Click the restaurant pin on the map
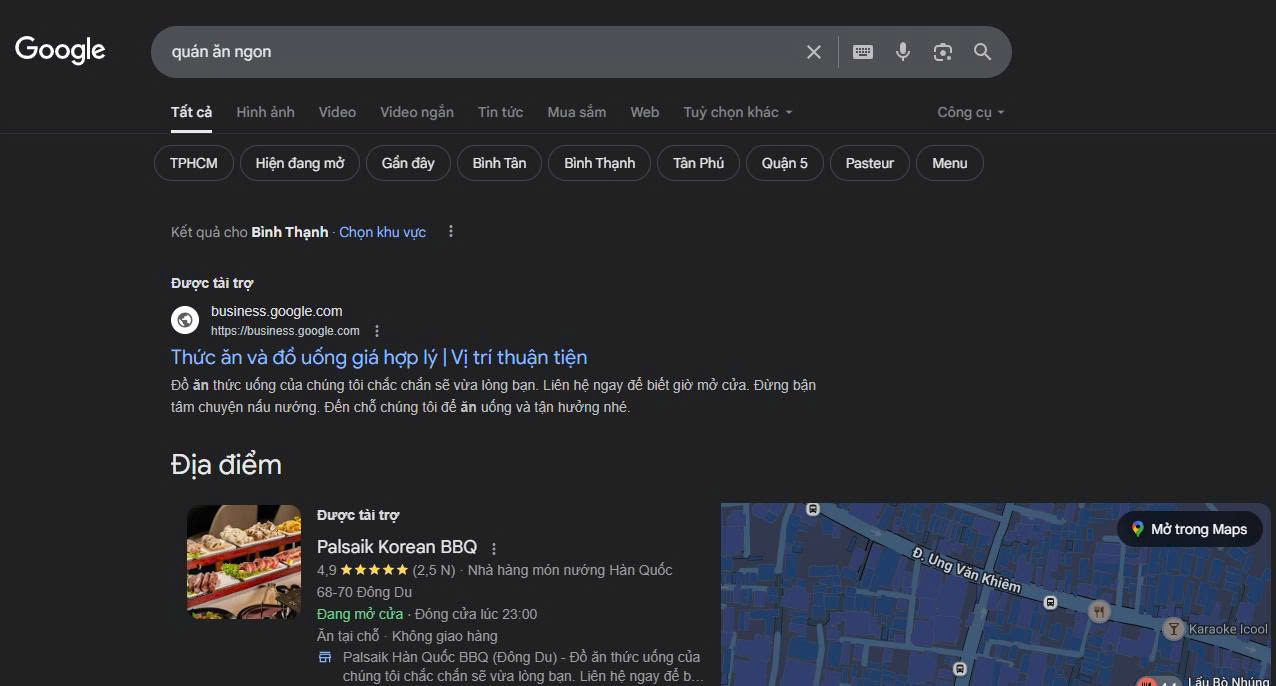1276x686 pixels. pyautogui.click(x=1099, y=612)
